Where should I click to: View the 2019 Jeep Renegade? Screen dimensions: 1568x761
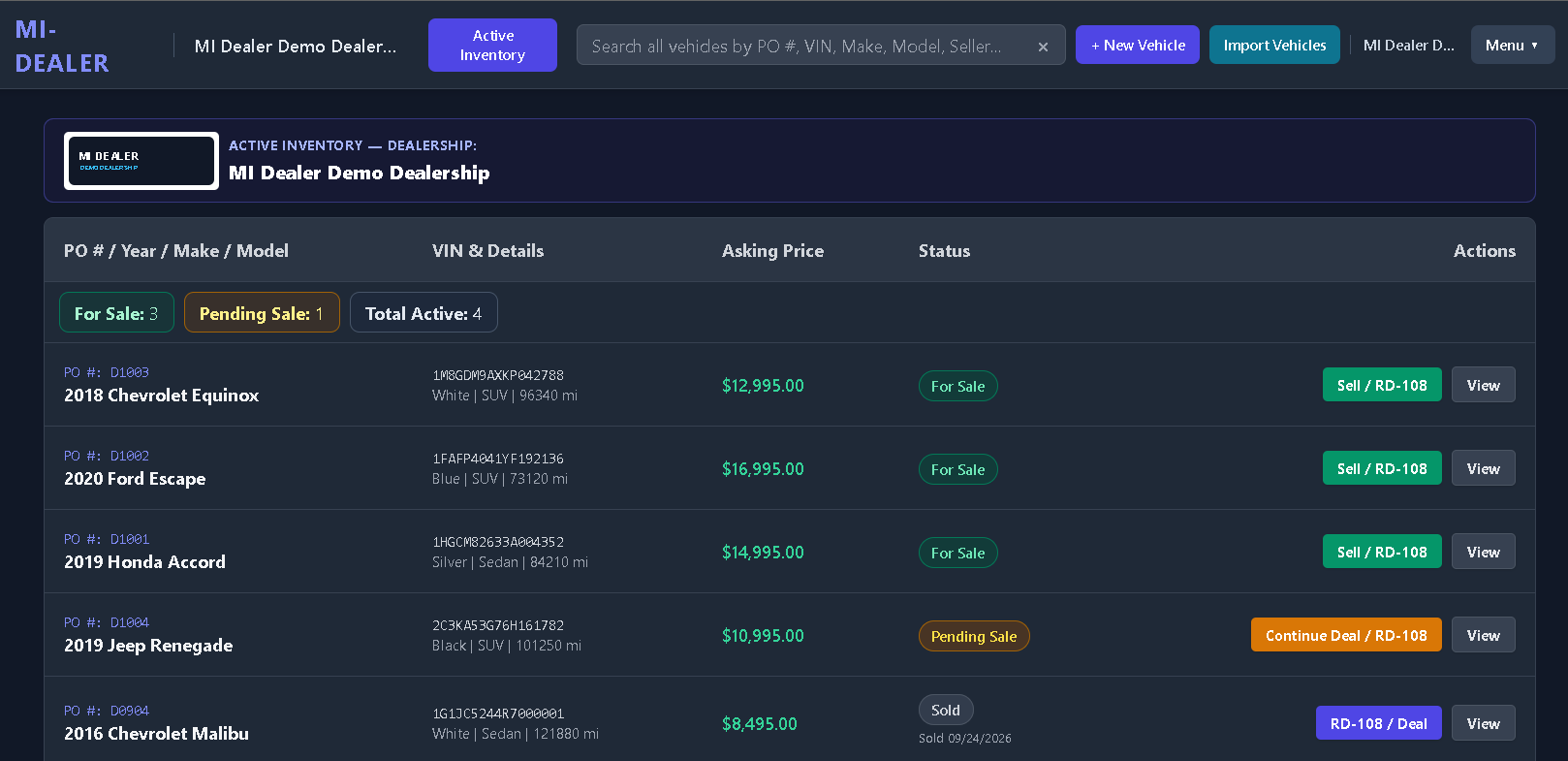click(x=1483, y=635)
